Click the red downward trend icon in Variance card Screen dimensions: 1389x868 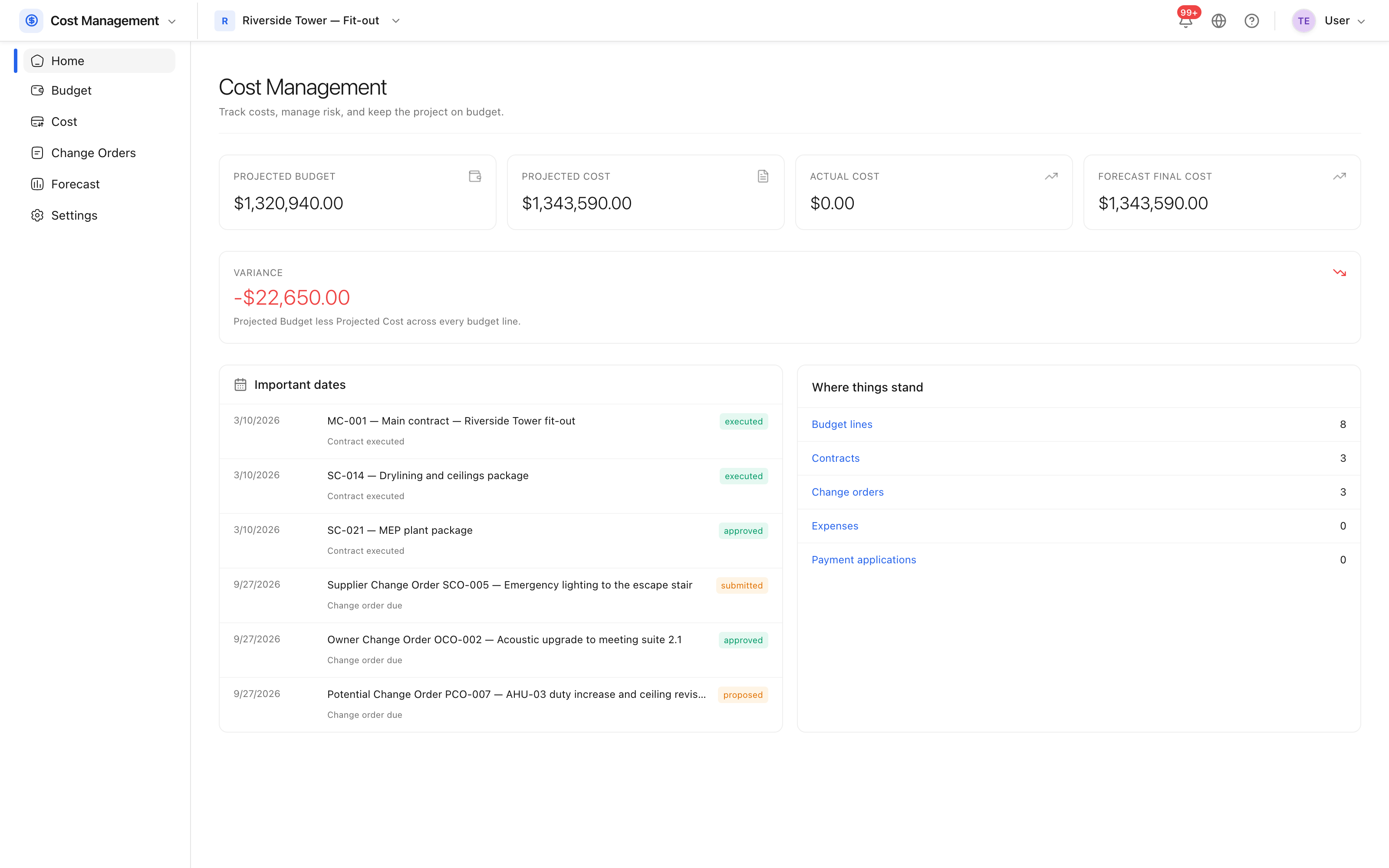click(1339, 273)
